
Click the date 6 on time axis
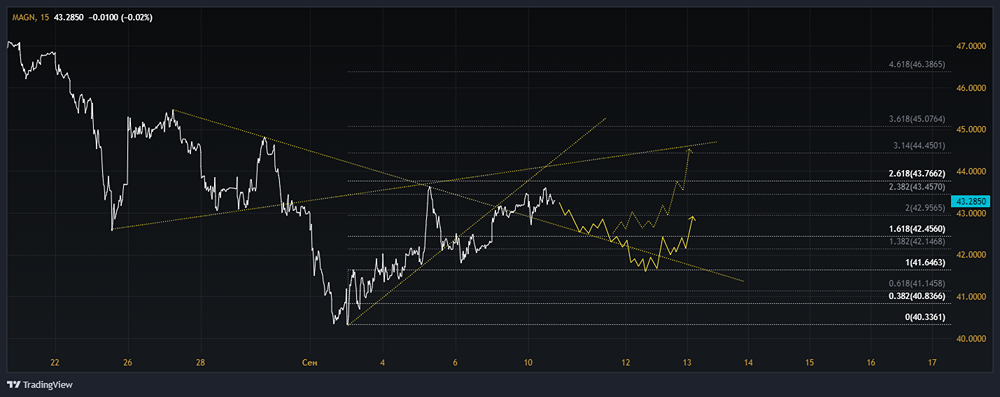click(x=455, y=363)
